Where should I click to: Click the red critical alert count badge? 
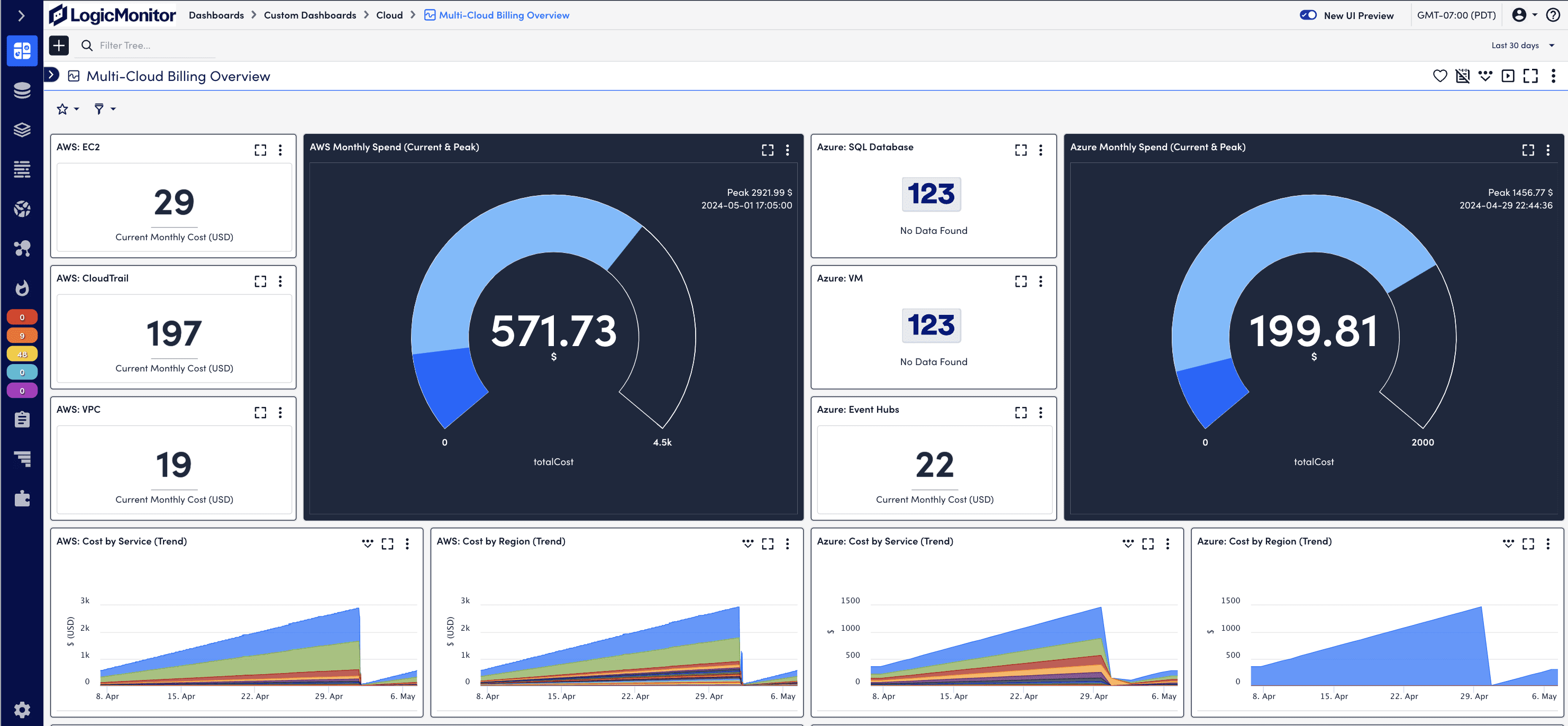click(22, 317)
